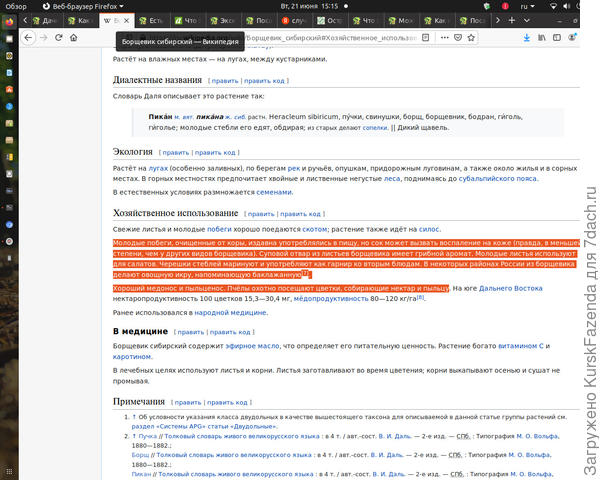Switch to the 'Экс' browser tab
600x480 pixels.
tap(227, 20)
